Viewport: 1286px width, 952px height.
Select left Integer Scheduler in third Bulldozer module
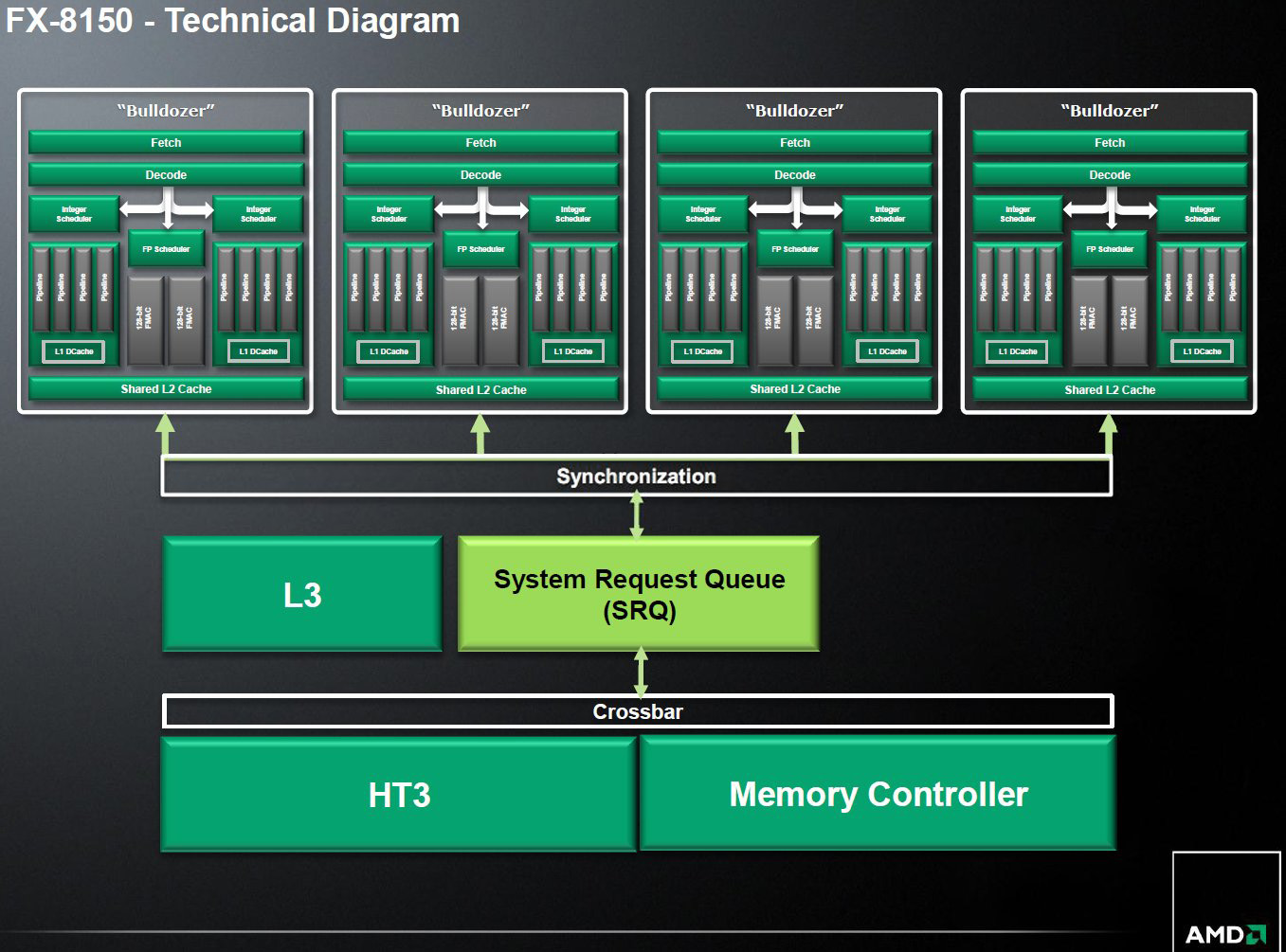[x=703, y=214]
